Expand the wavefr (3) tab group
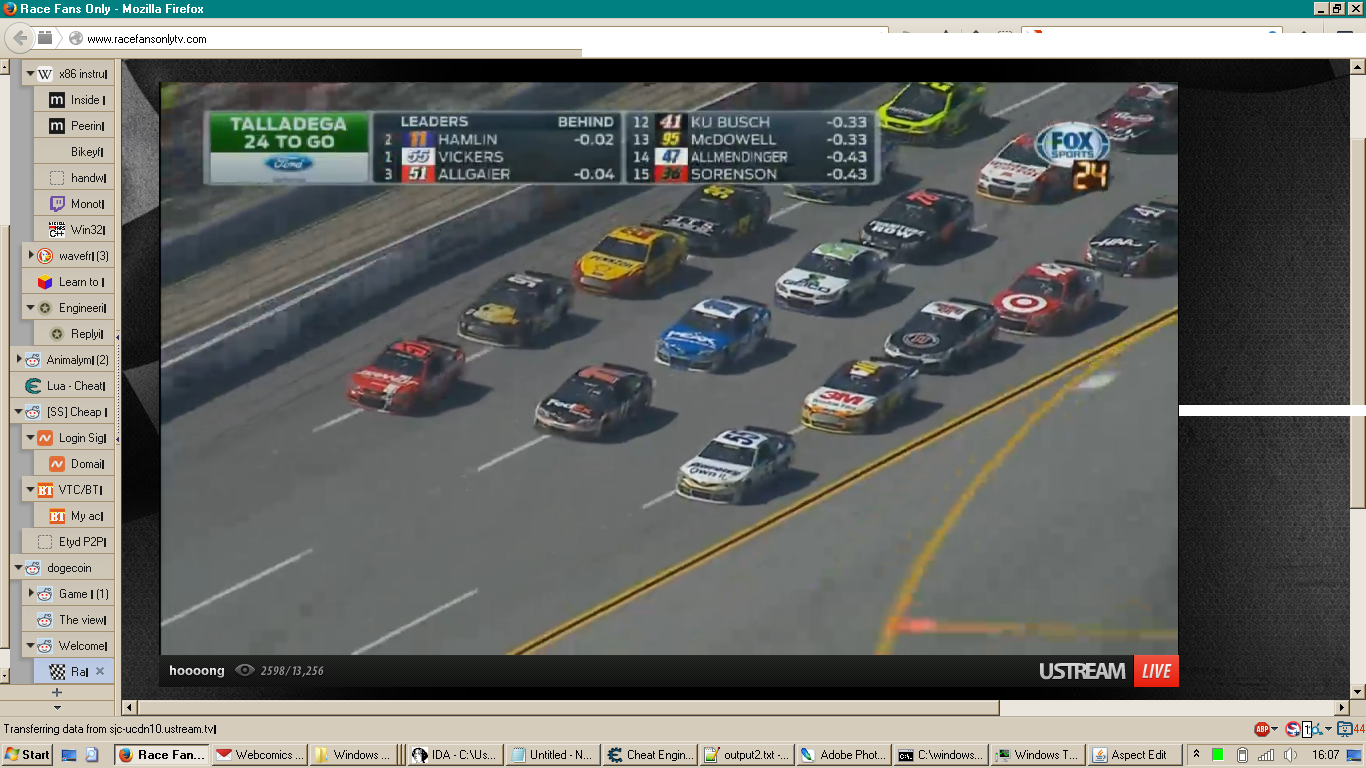The height and width of the screenshot is (768, 1366). (x=30, y=256)
